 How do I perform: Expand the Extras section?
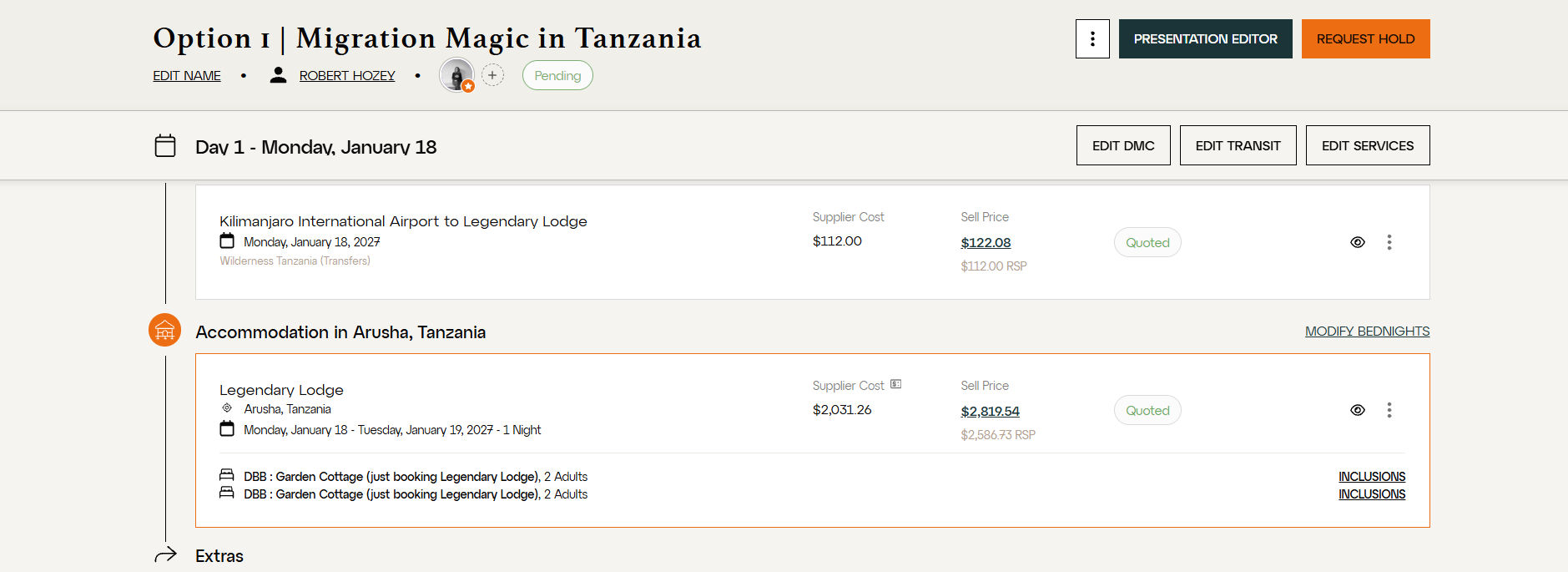pyautogui.click(x=219, y=556)
